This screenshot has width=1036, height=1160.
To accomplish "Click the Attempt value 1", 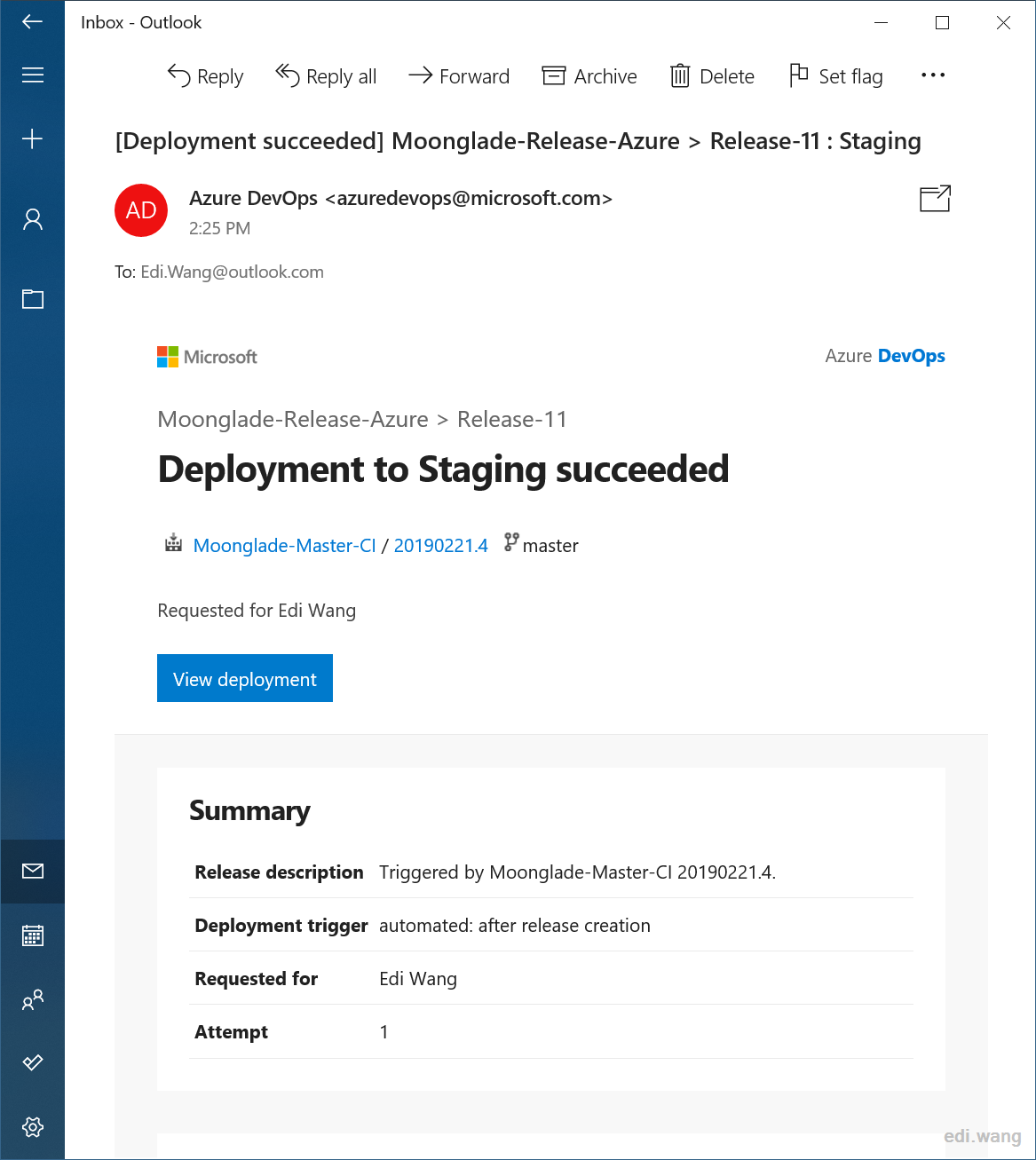I will tap(384, 1032).
